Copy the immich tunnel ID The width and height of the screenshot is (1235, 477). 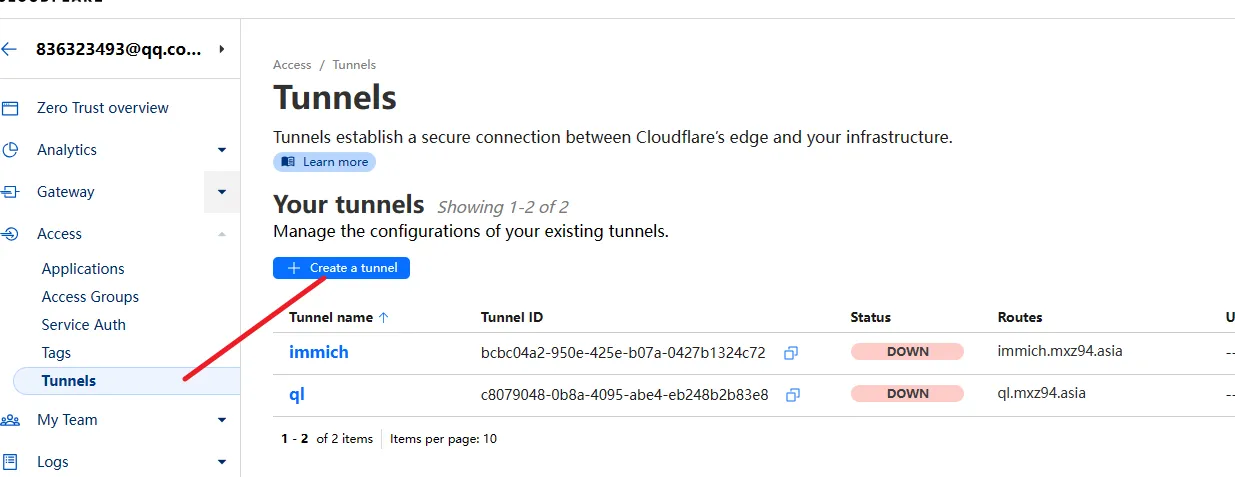(x=791, y=353)
